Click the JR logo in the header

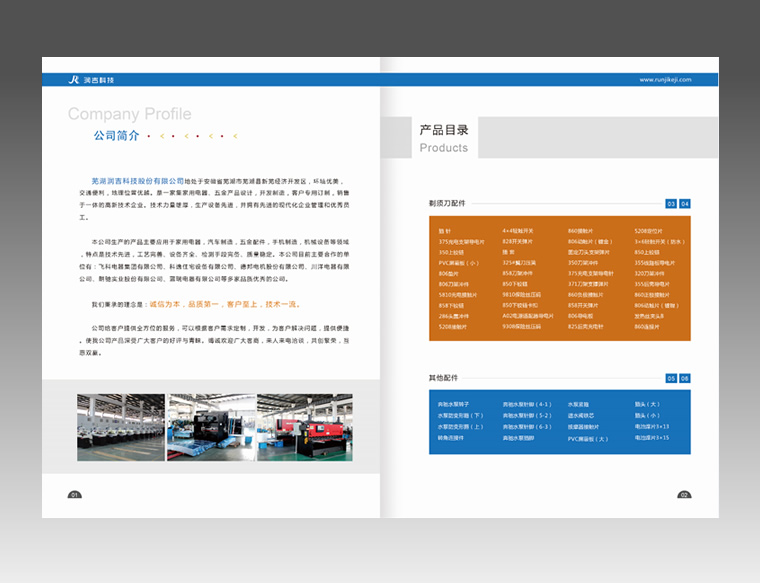click(74, 79)
